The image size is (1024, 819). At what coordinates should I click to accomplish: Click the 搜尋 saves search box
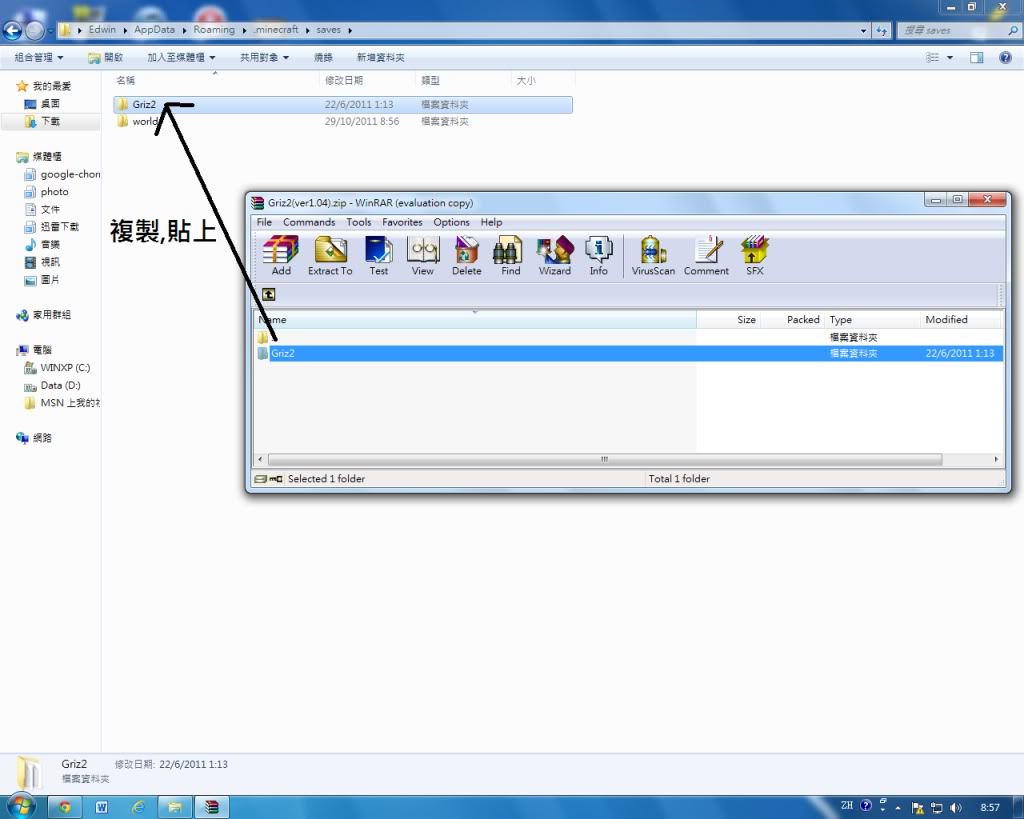(959, 30)
